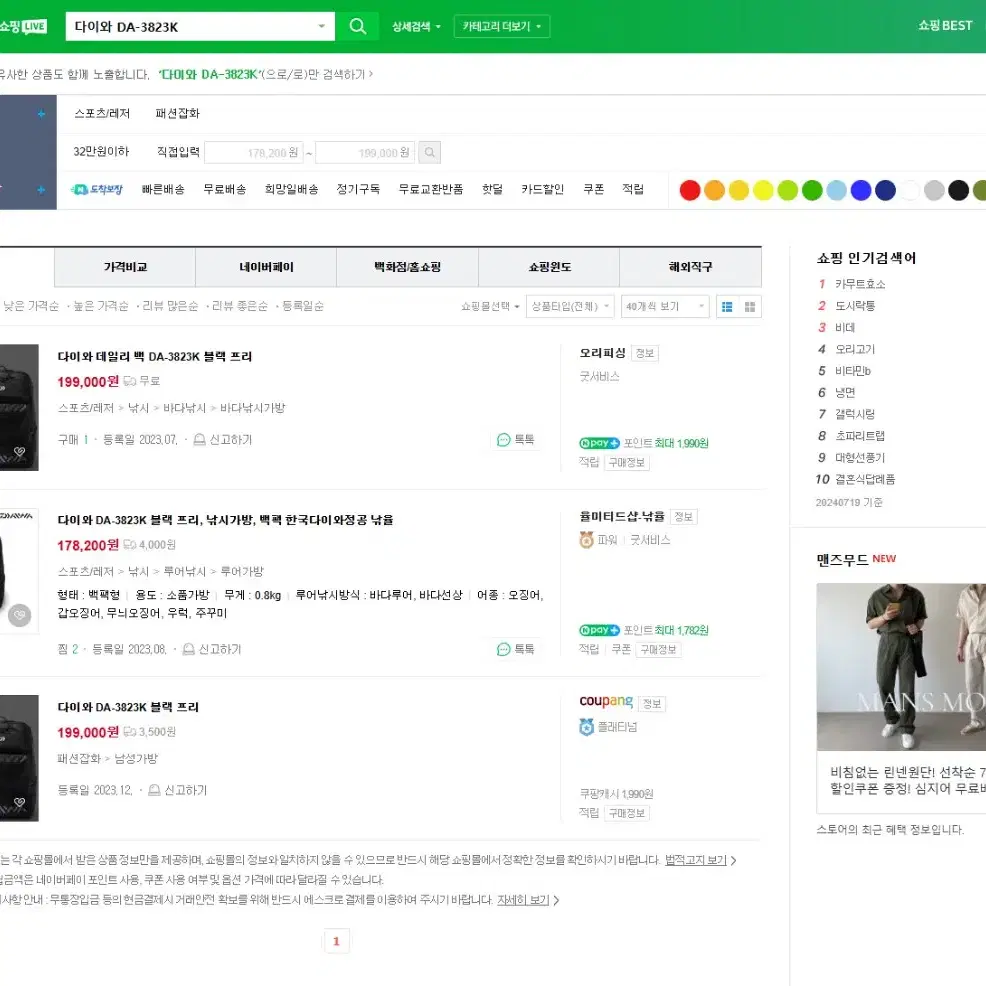This screenshot has height=986, width=986.
Task: Toggle the 쿠폰 filter
Action: (x=593, y=189)
